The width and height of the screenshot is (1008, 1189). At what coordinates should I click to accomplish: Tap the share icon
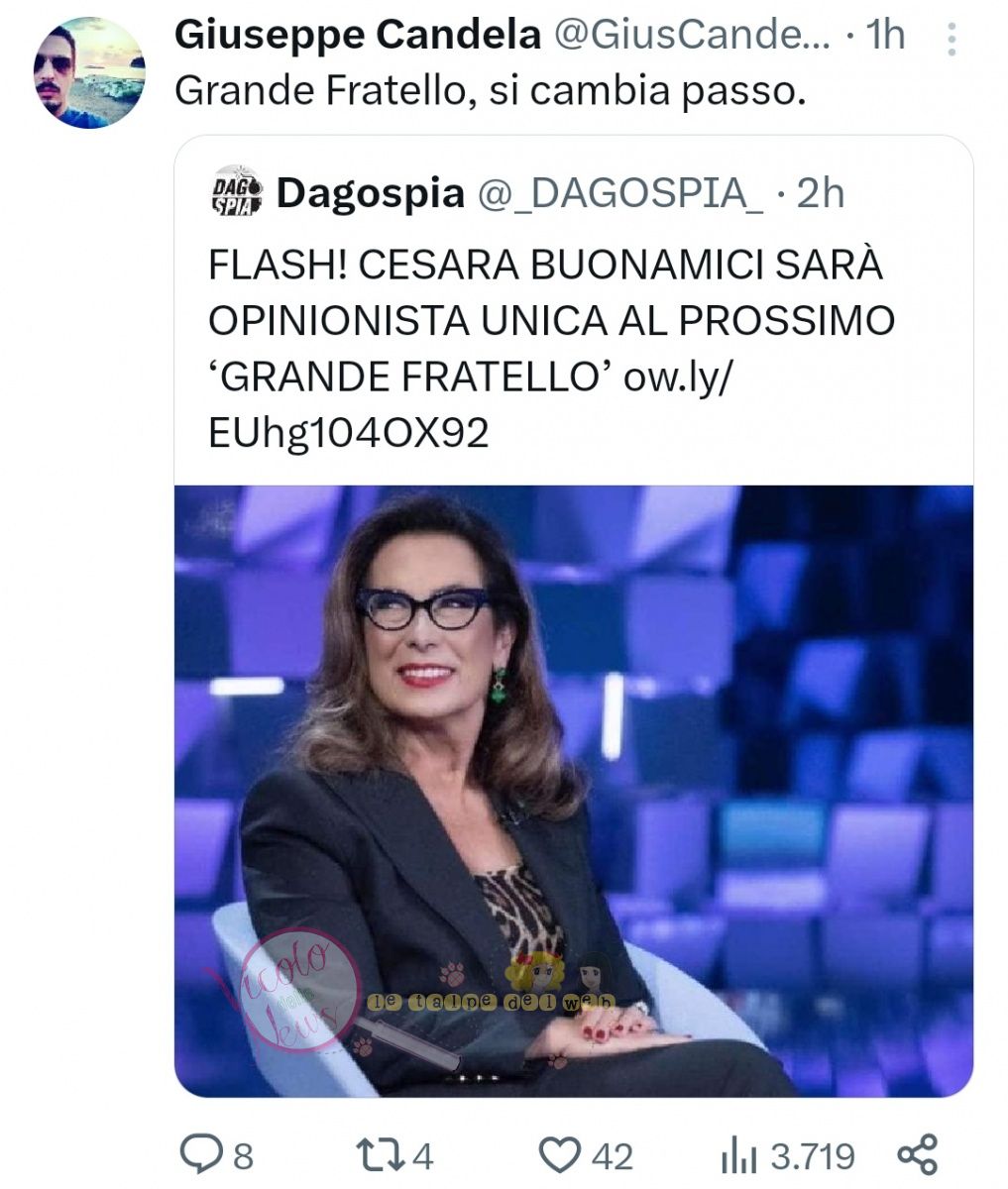pyautogui.click(x=917, y=1155)
